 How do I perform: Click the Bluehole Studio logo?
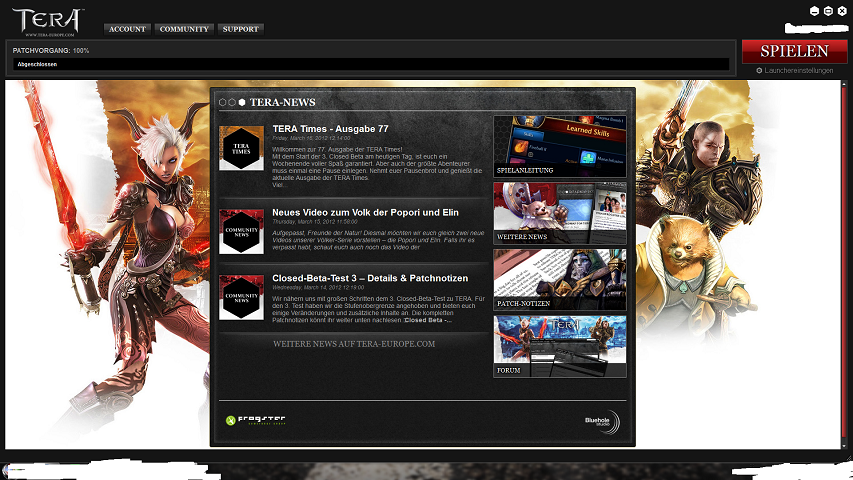tap(602, 422)
